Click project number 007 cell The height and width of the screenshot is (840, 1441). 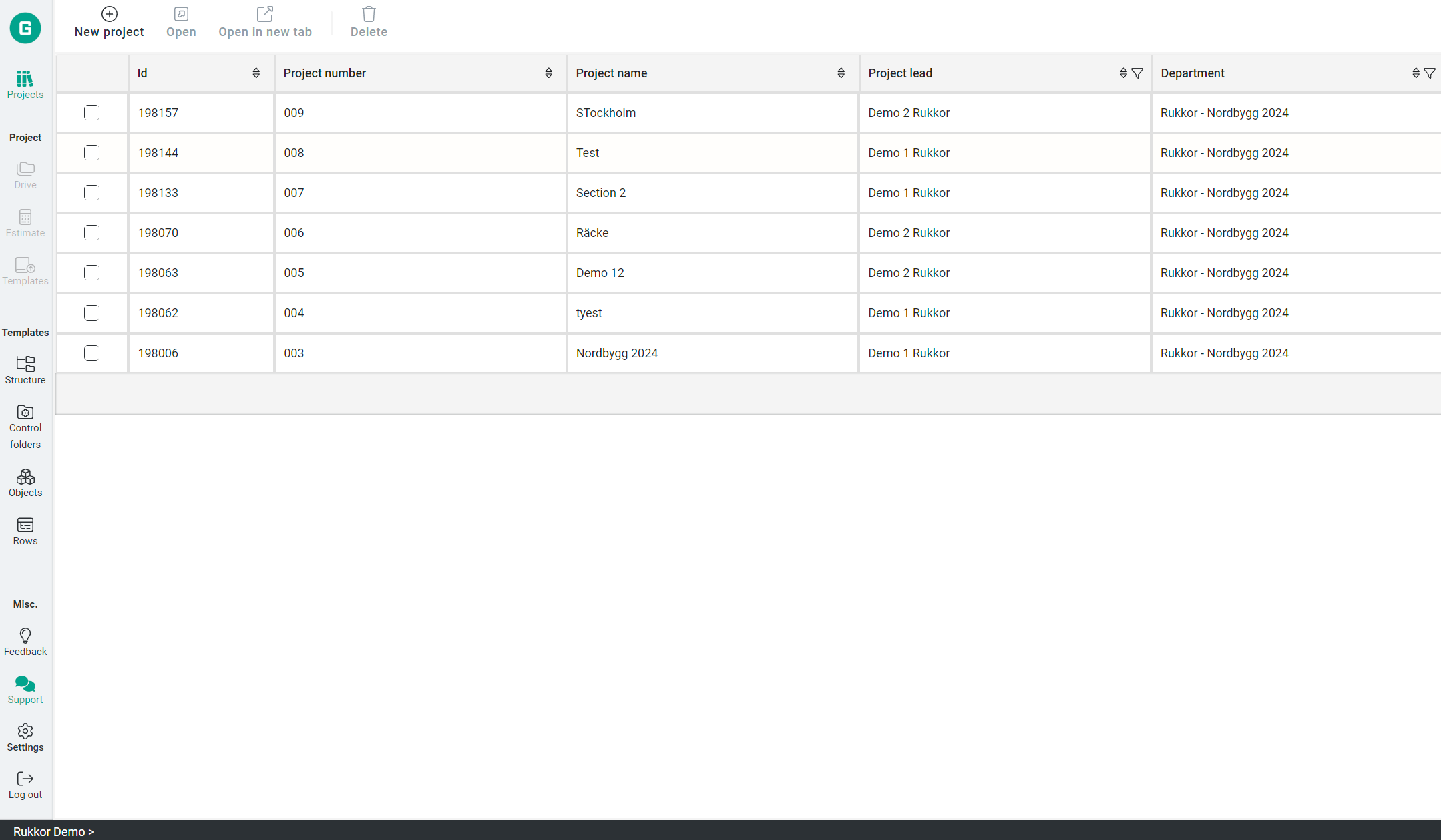click(x=420, y=193)
